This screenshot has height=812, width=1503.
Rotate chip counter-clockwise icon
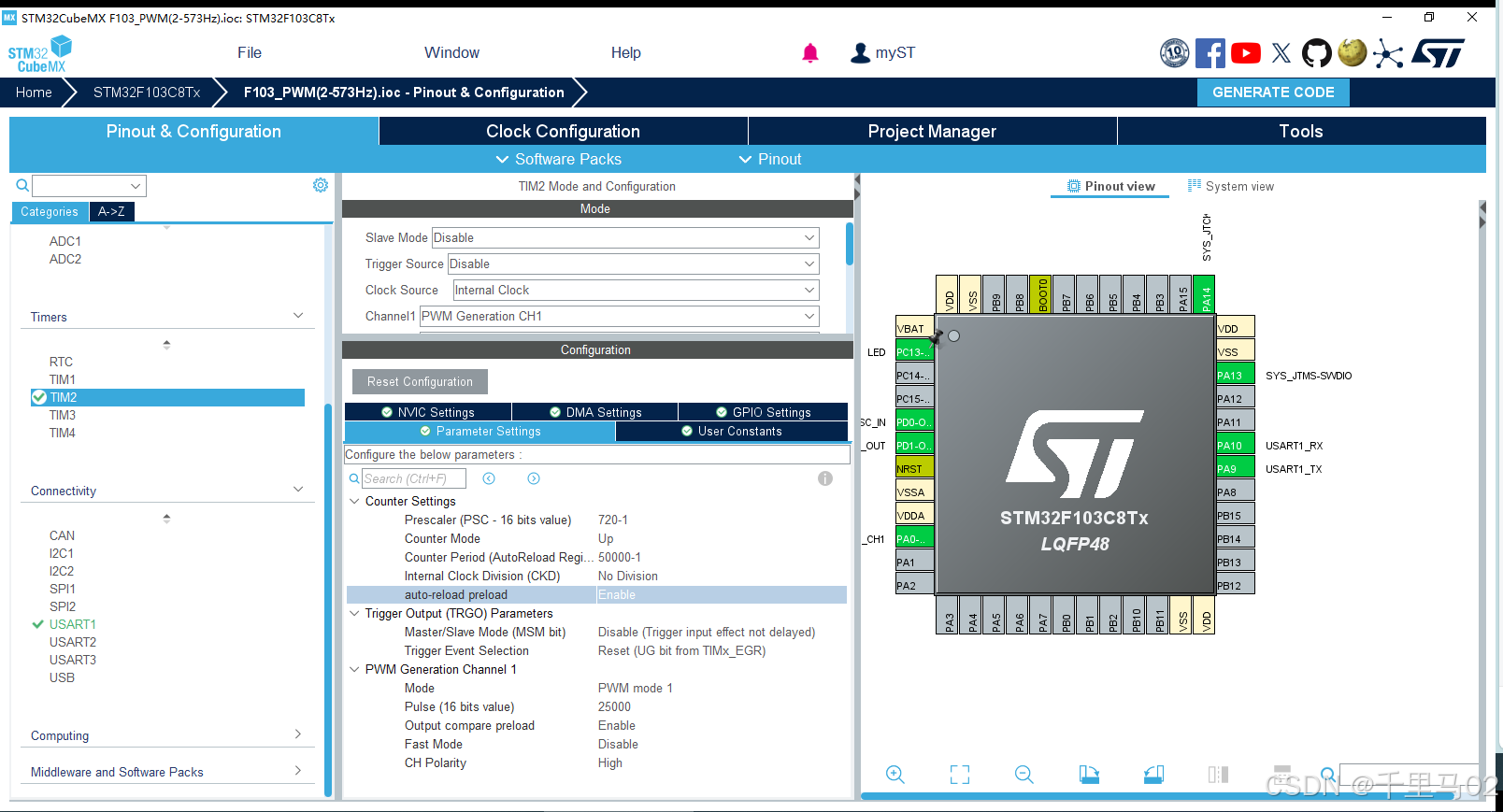tap(1153, 774)
